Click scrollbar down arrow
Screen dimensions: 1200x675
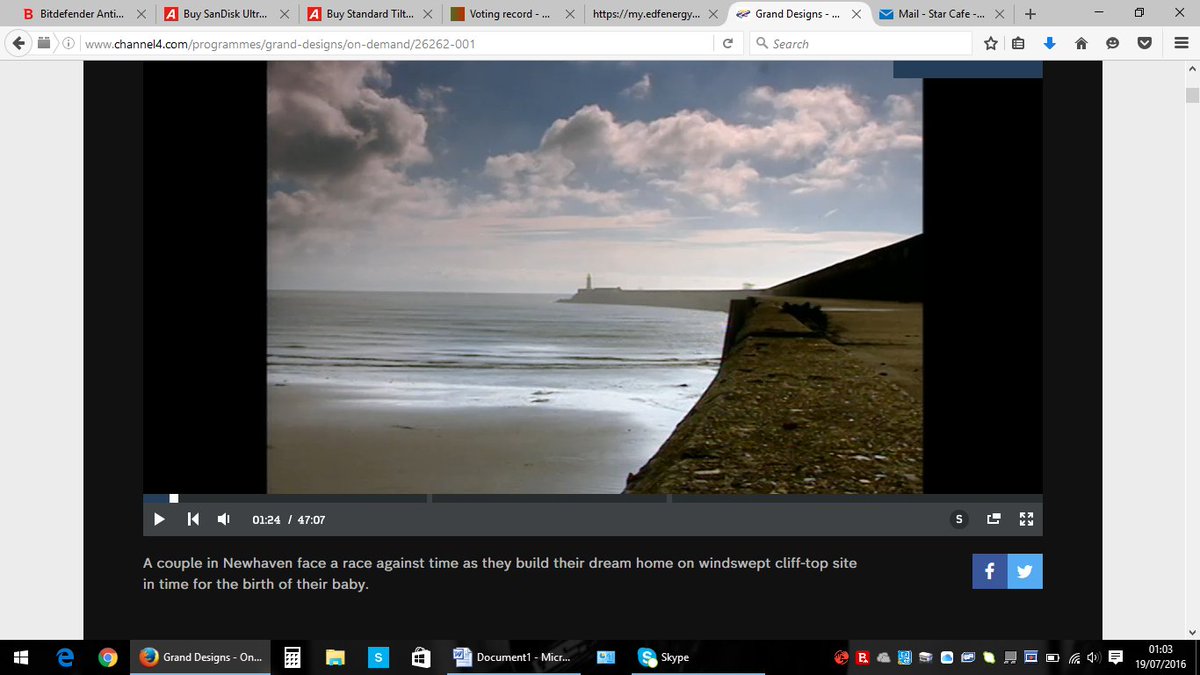point(1191,631)
